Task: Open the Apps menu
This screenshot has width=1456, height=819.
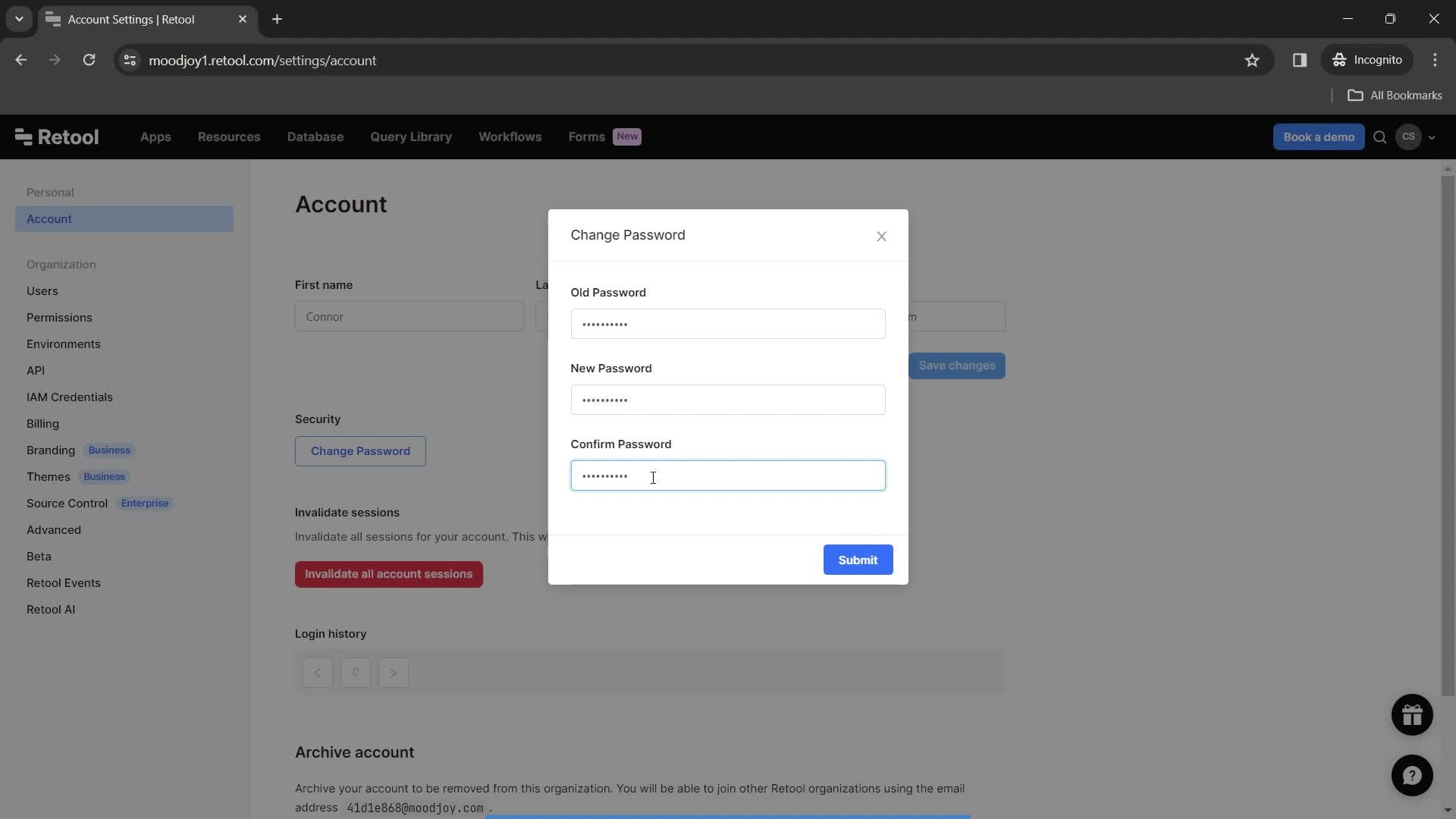Action: (155, 137)
